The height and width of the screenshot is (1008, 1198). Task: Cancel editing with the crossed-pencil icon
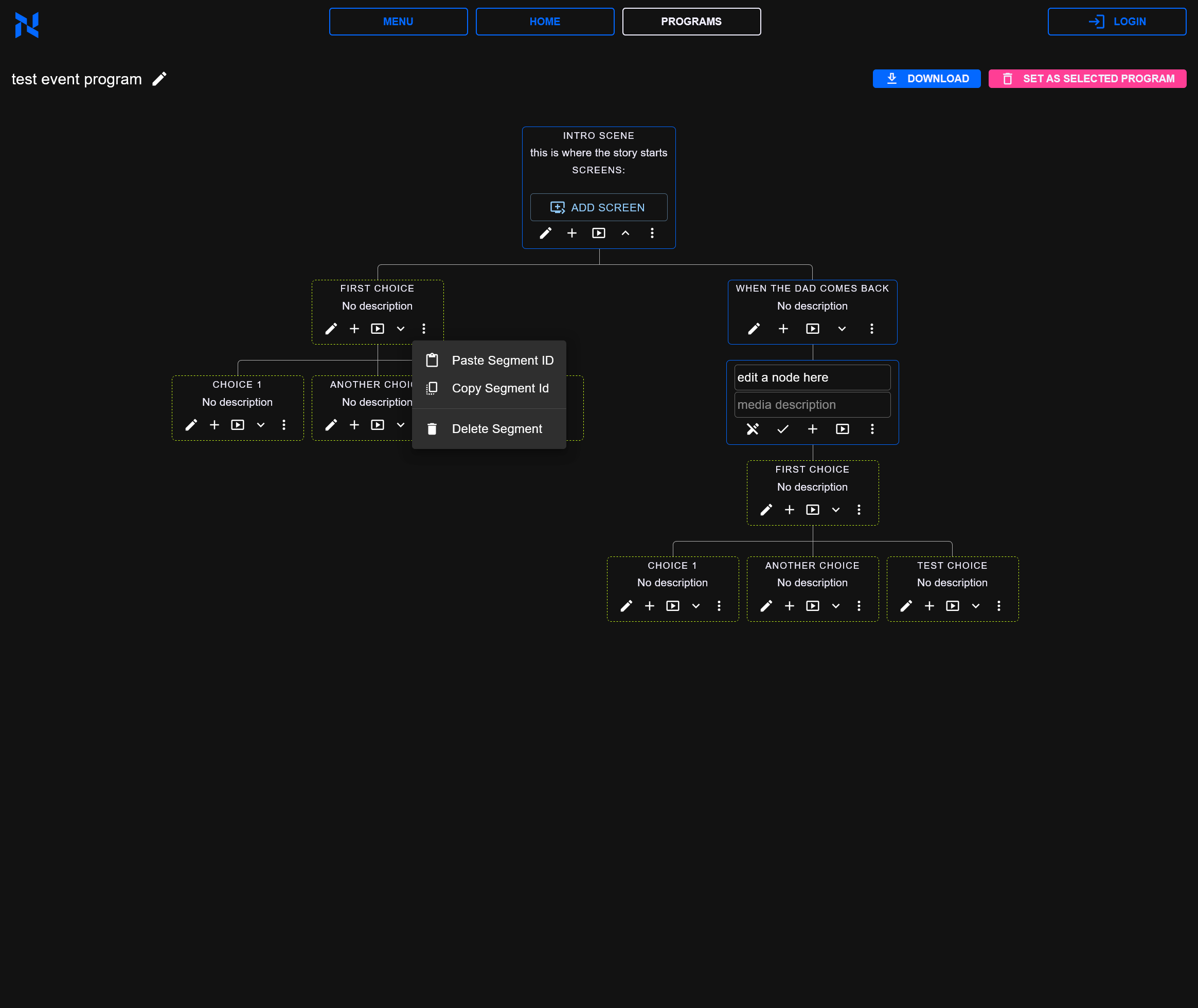coord(753,429)
